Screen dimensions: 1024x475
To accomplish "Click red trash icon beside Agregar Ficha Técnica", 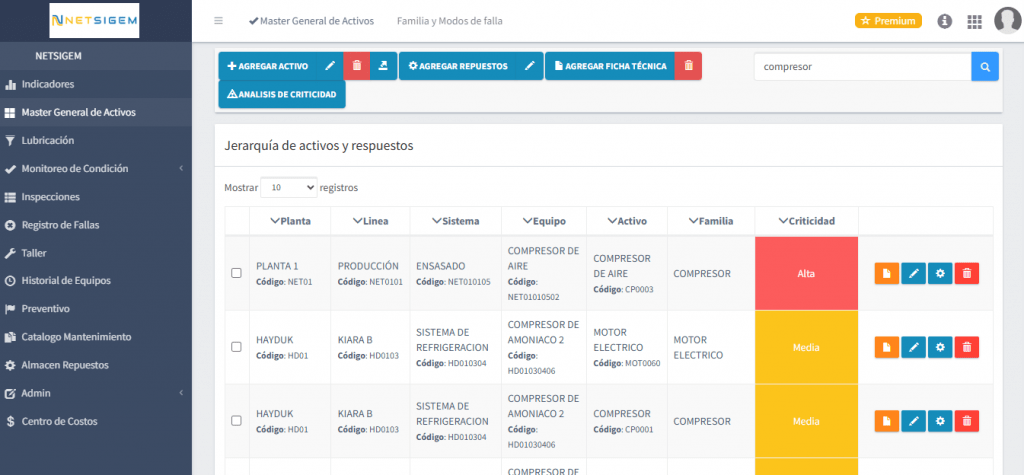I will [688, 66].
